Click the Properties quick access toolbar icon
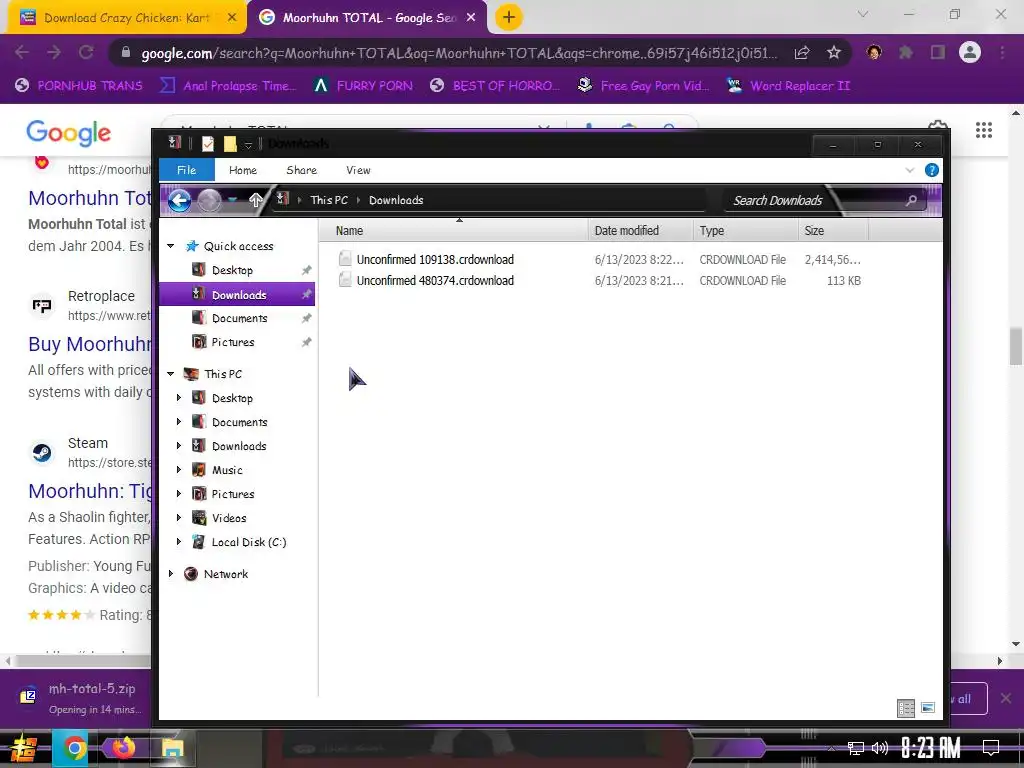Viewport: 1024px width, 768px height. click(x=208, y=144)
